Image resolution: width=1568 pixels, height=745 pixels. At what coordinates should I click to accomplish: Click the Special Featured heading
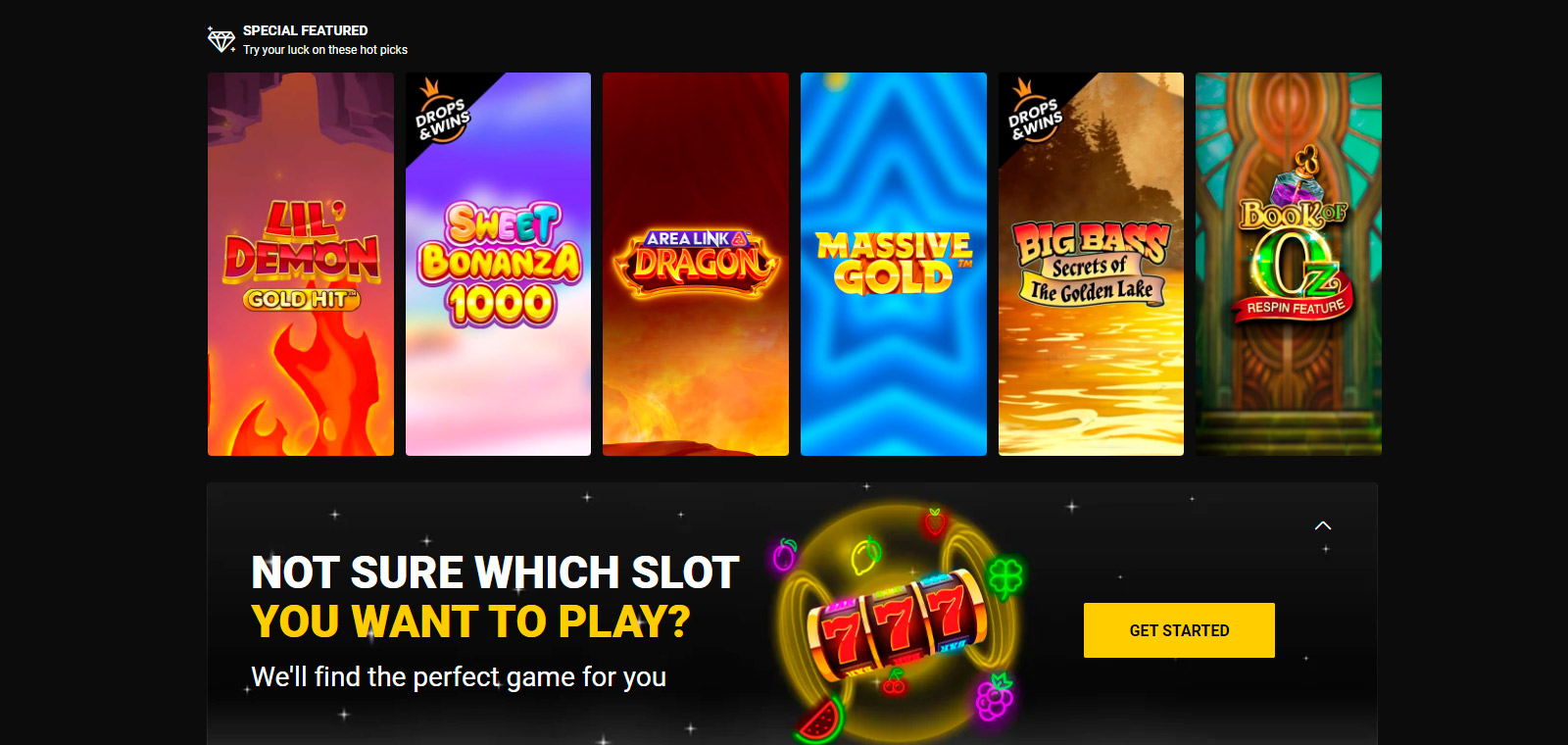click(x=306, y=30)
